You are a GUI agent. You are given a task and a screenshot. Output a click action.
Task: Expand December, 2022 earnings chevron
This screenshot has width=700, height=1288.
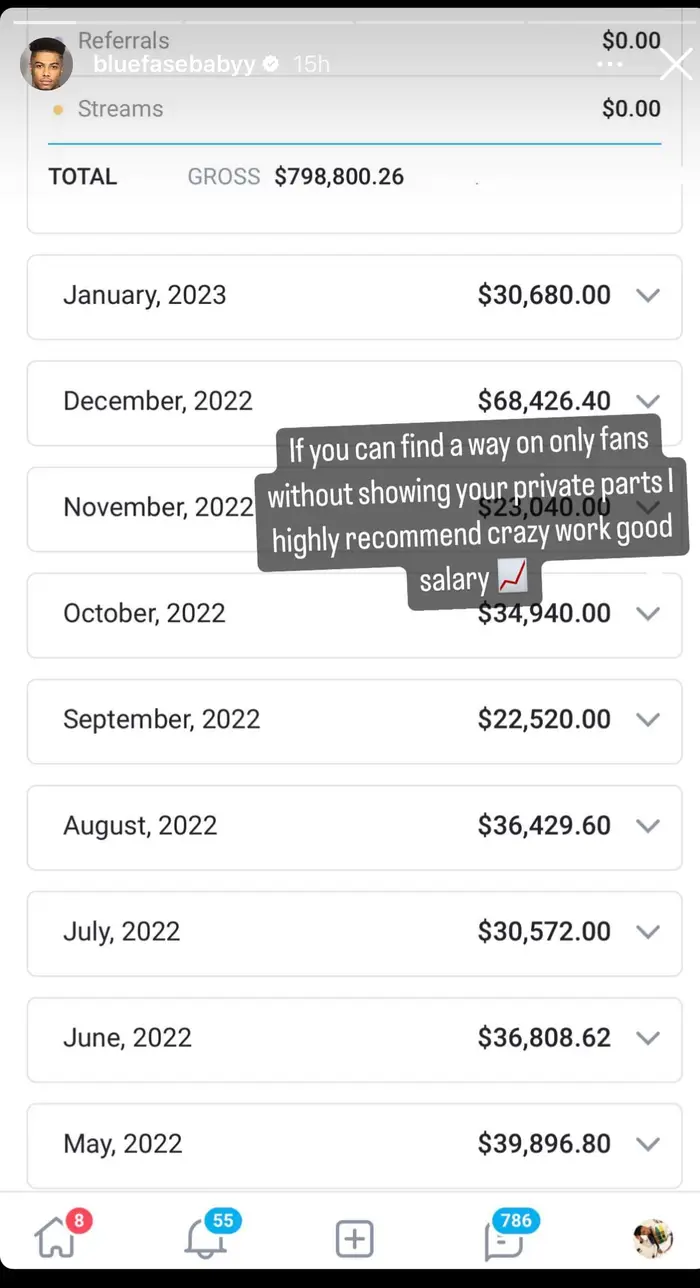click(648, 401)
